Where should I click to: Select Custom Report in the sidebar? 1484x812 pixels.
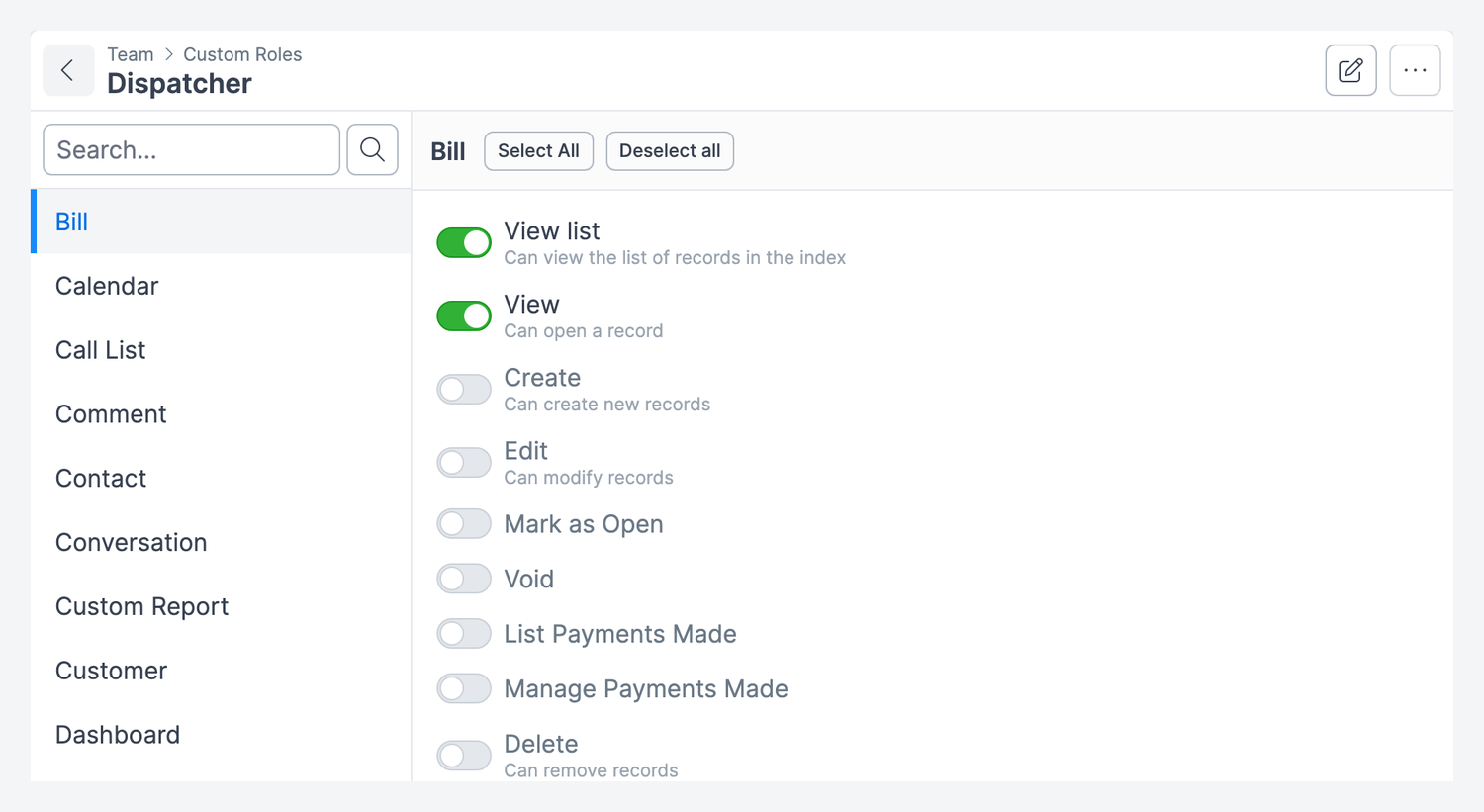pyautogui.click(x=221, y=606)
